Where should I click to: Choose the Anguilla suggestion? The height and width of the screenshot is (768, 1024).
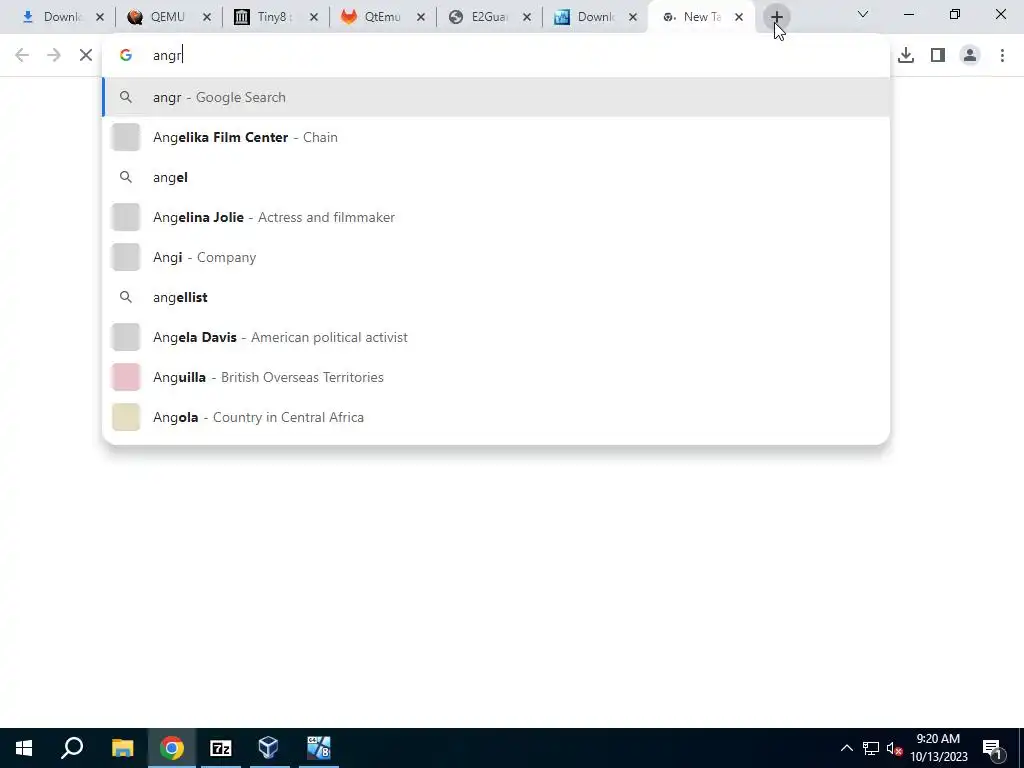click(x=496, y=377)
